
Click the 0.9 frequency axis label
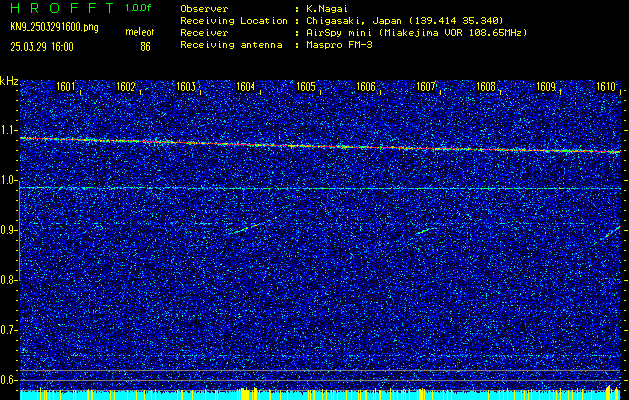pyautogui.click(x=8, y=230)
